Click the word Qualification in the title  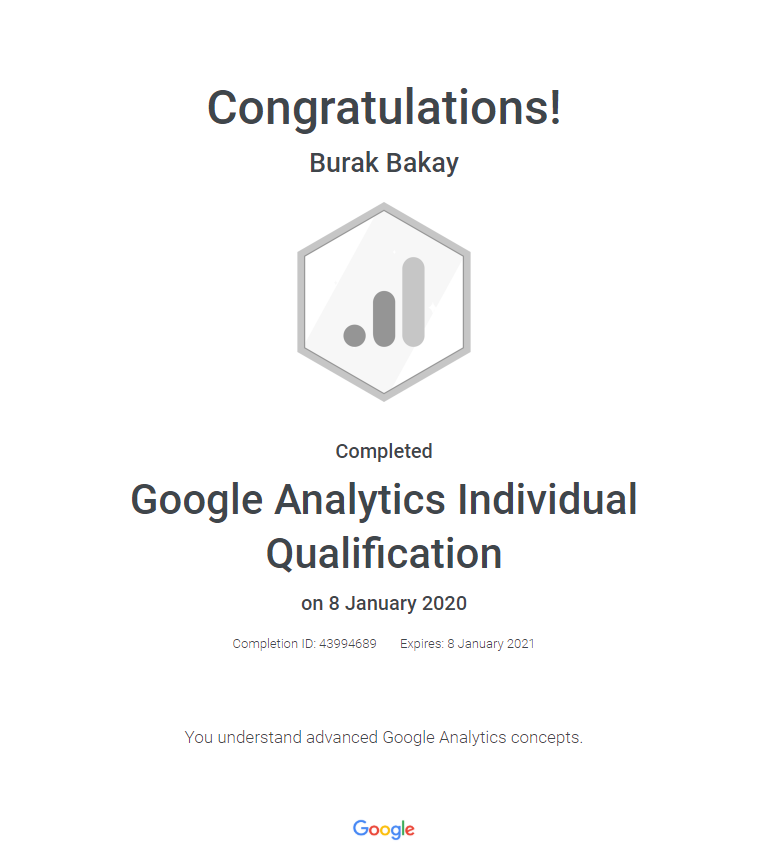pyautogui.click(x=384, y=553)
